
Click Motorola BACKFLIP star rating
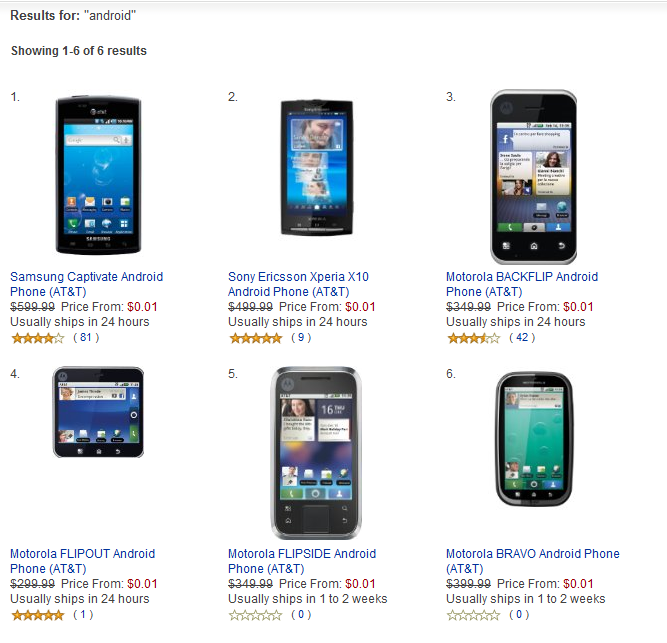(473, 338)
